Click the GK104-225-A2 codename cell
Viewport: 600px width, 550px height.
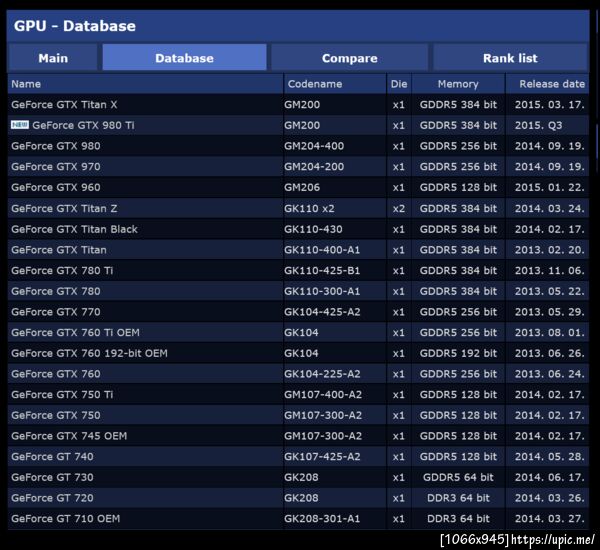(322, 374)
